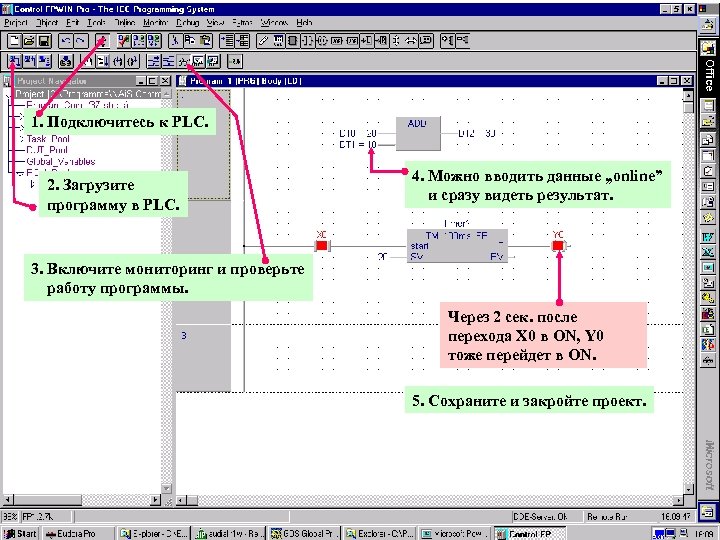This screenshot has width=720, height=540.
Task: Switch to Eudora Pro in taskbar
Action: point(78,534)
